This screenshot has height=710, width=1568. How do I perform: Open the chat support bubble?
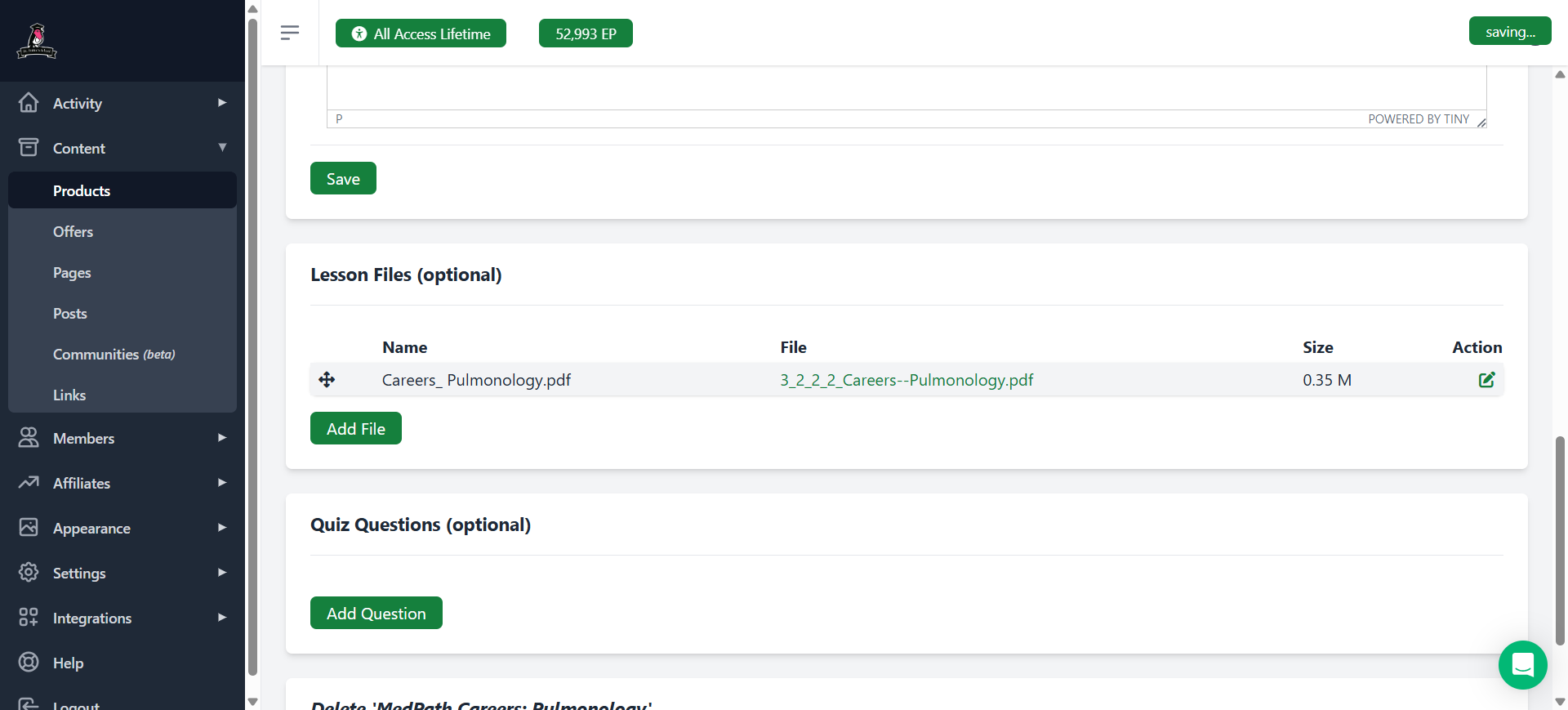pyautogui.click(x=1522, y=665)
